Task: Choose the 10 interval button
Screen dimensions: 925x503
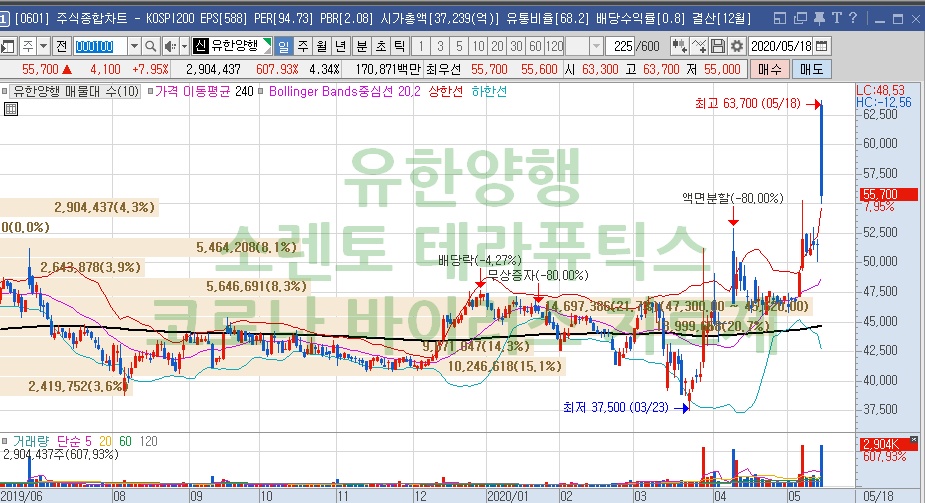Action: tap(478, 46)
